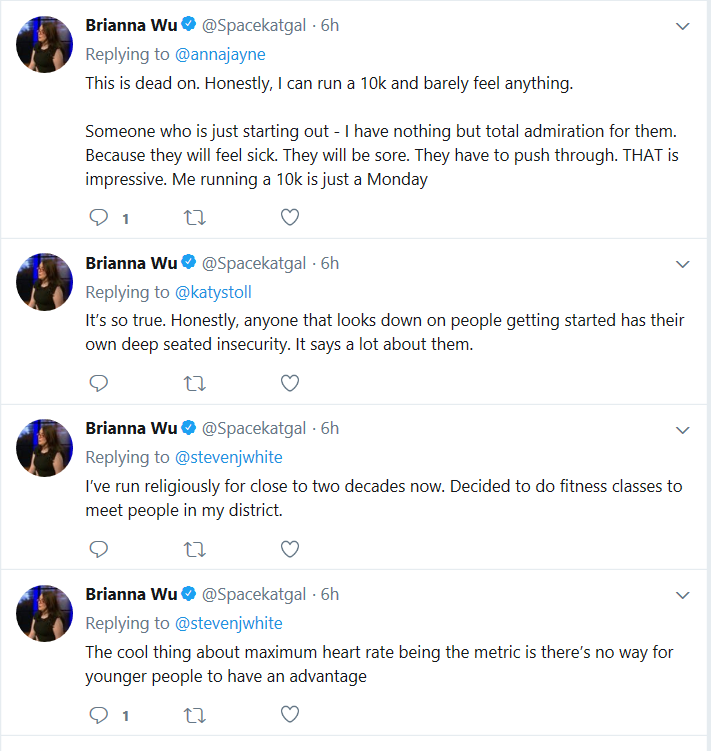Like the deep seated insecurity tweet
This screenshot has width=711, height=751.
click(290, 383)
